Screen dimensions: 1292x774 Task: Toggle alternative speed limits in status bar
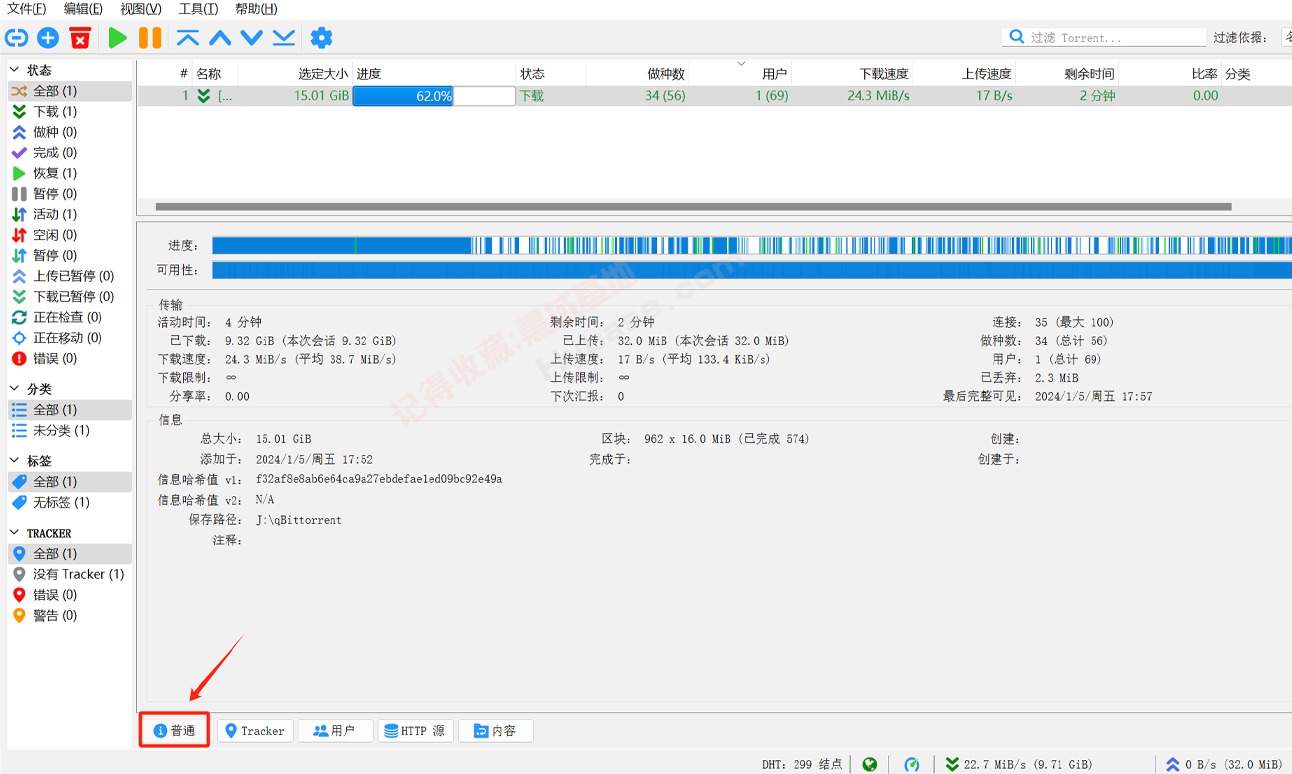click(x=910, y=764)
